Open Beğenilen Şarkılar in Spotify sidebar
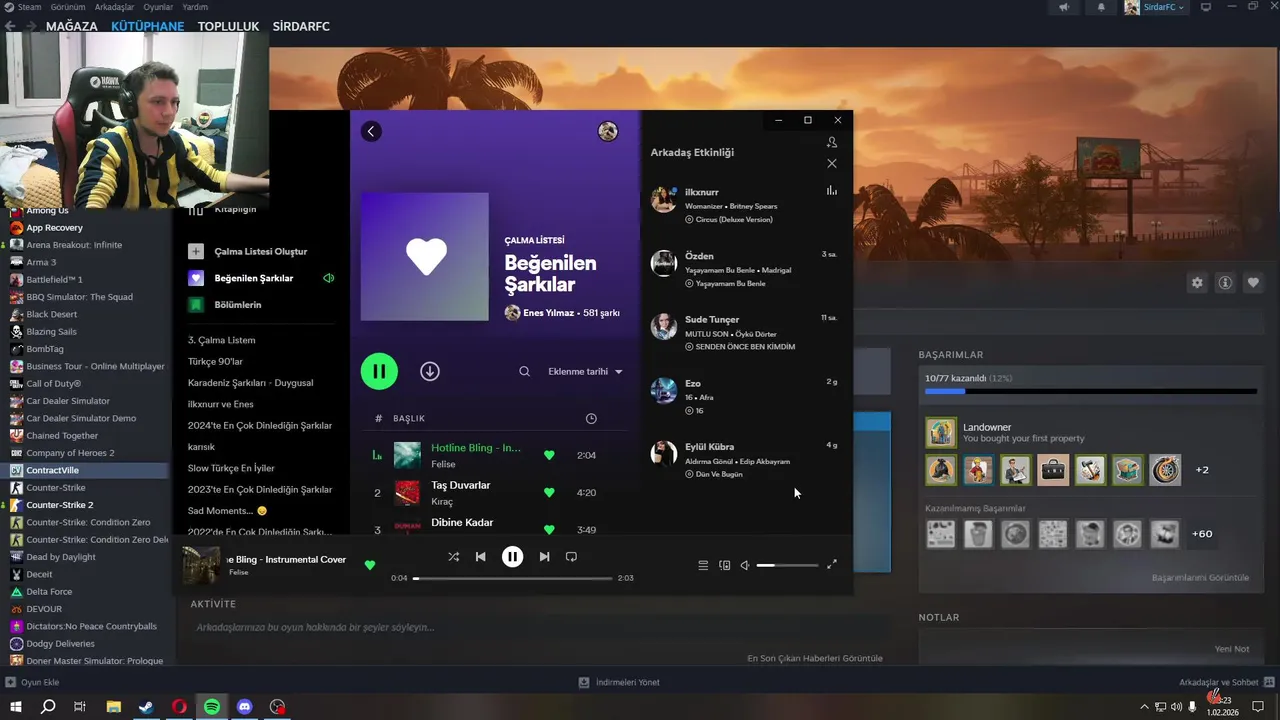The width and height of the screenshot is (1280, 720). 254,278
